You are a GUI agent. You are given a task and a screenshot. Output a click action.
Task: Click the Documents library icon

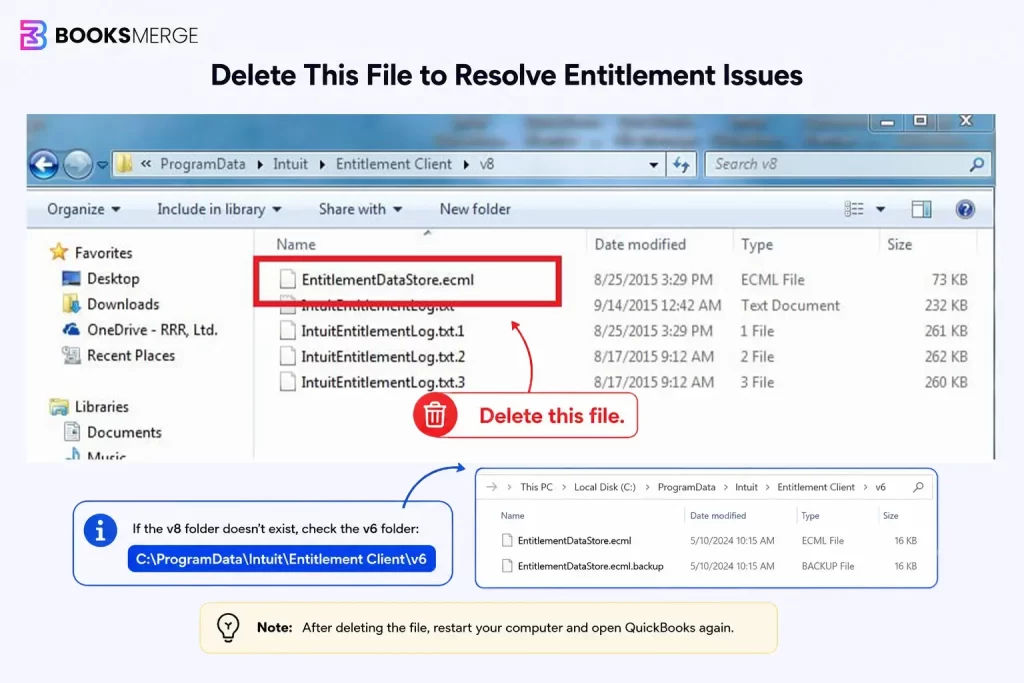coord(72,432)
